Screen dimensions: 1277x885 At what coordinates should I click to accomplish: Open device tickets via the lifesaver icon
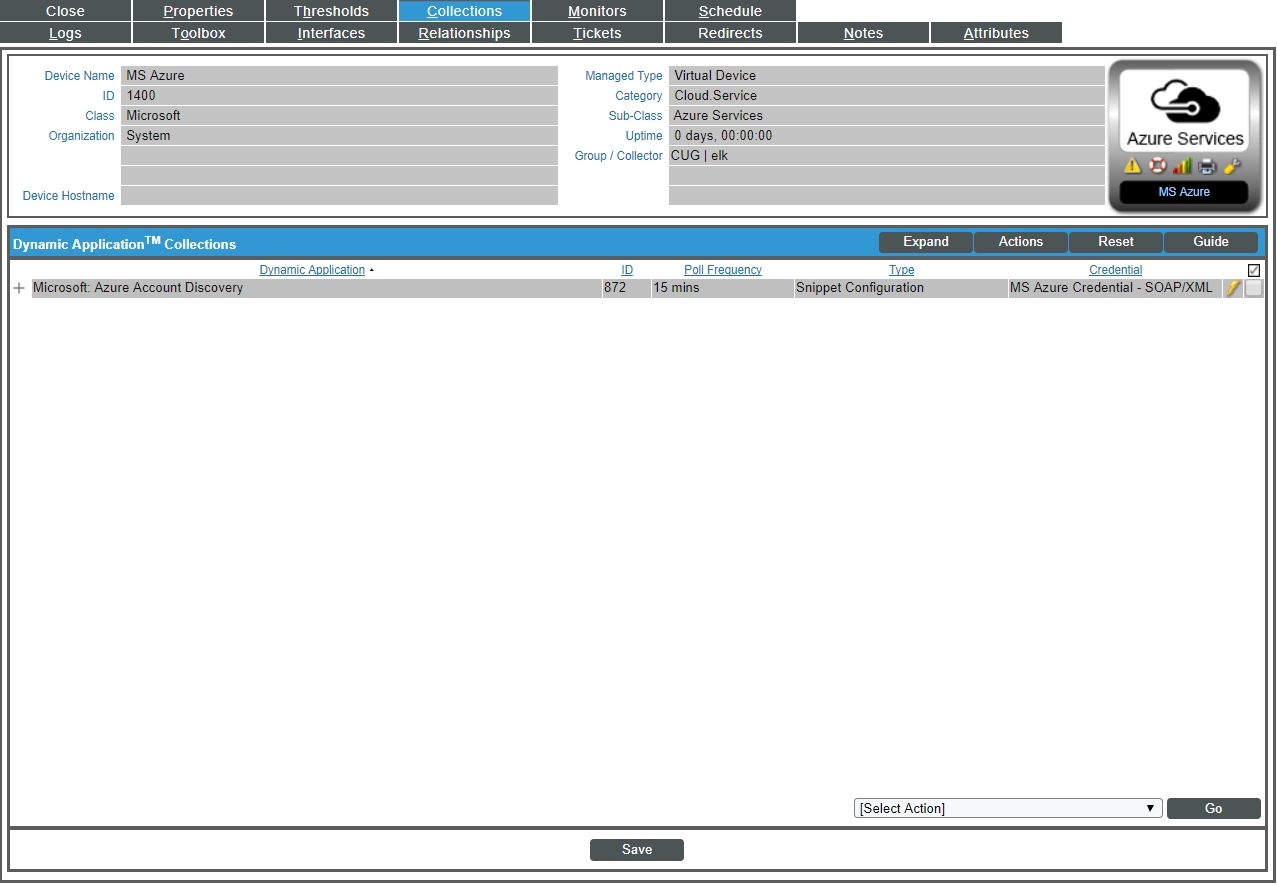[x=1156, y=165]
